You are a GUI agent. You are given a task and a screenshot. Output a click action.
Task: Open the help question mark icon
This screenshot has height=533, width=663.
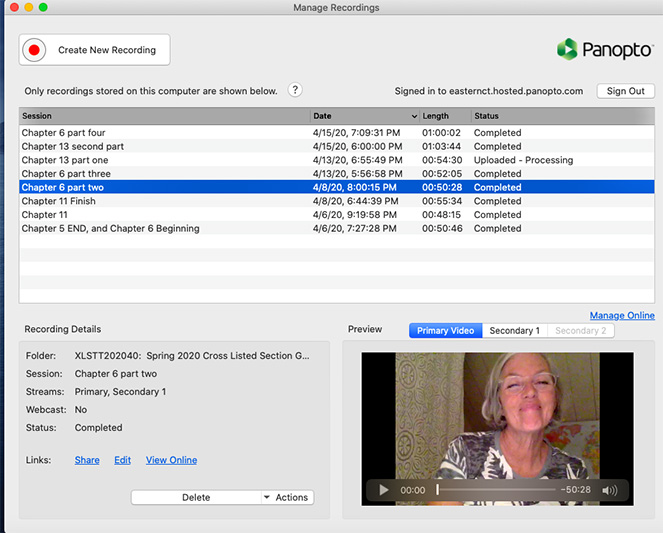[x=295, y=90]
